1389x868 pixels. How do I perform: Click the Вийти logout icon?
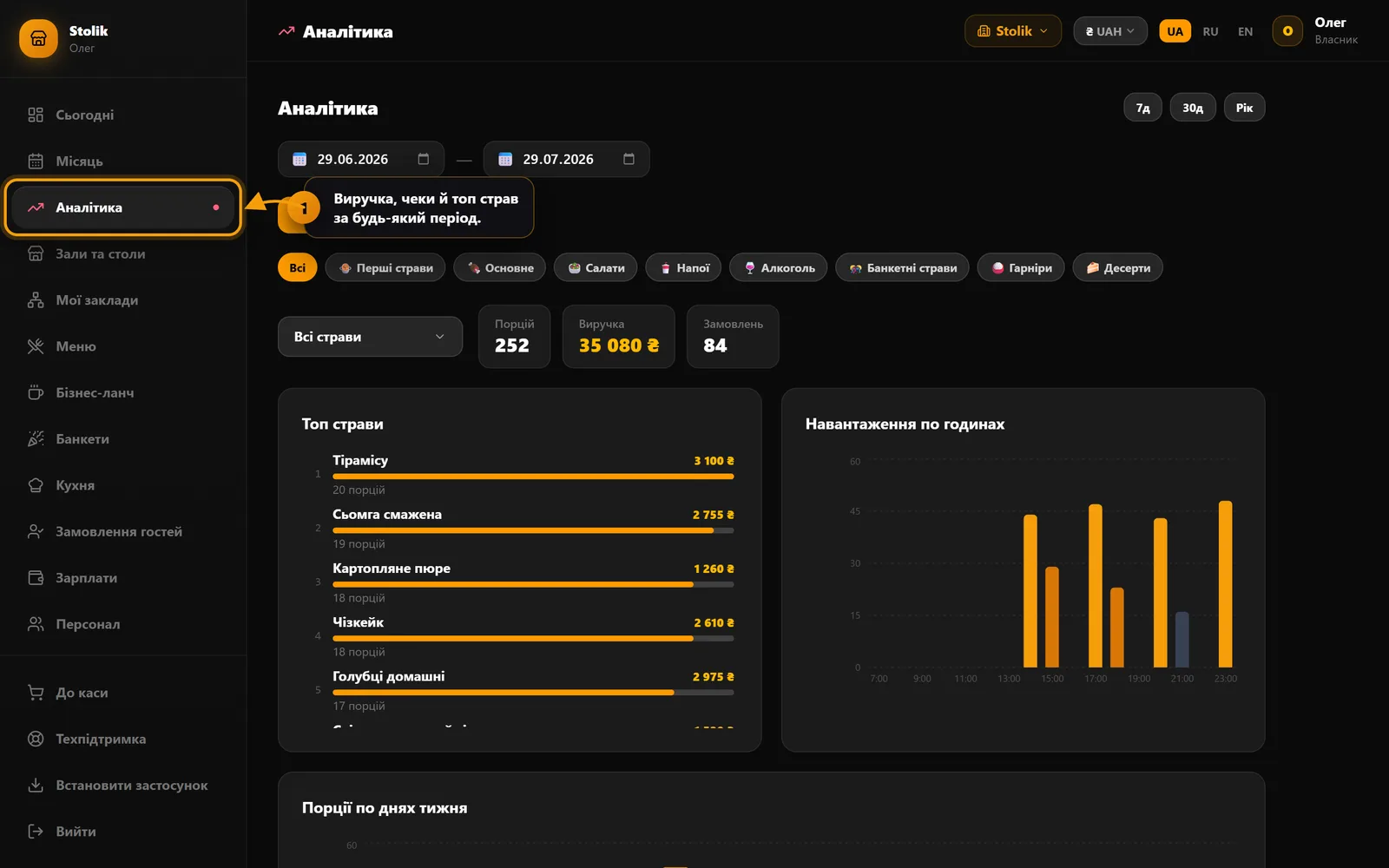pyautogui.click(x=36, y=832)
